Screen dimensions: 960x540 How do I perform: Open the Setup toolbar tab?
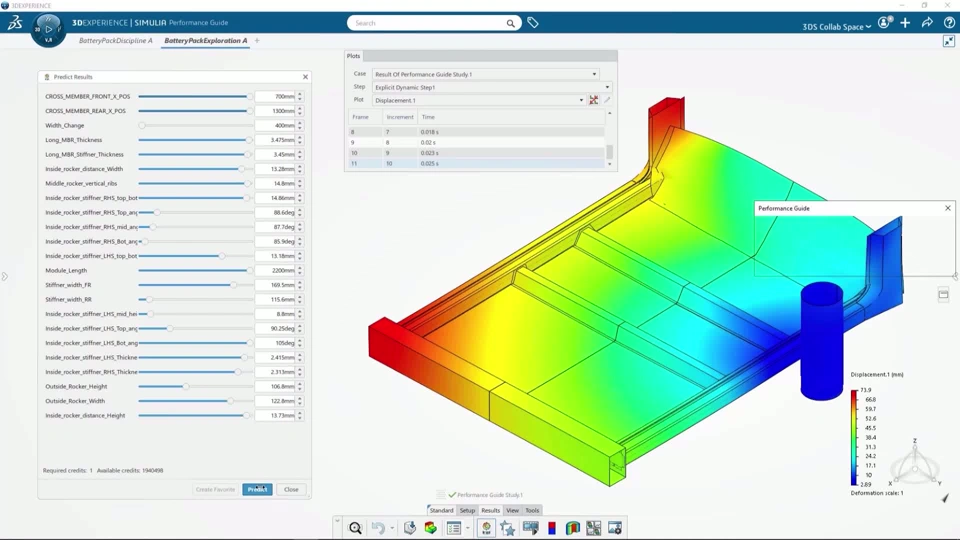click(x=467, y=510)
